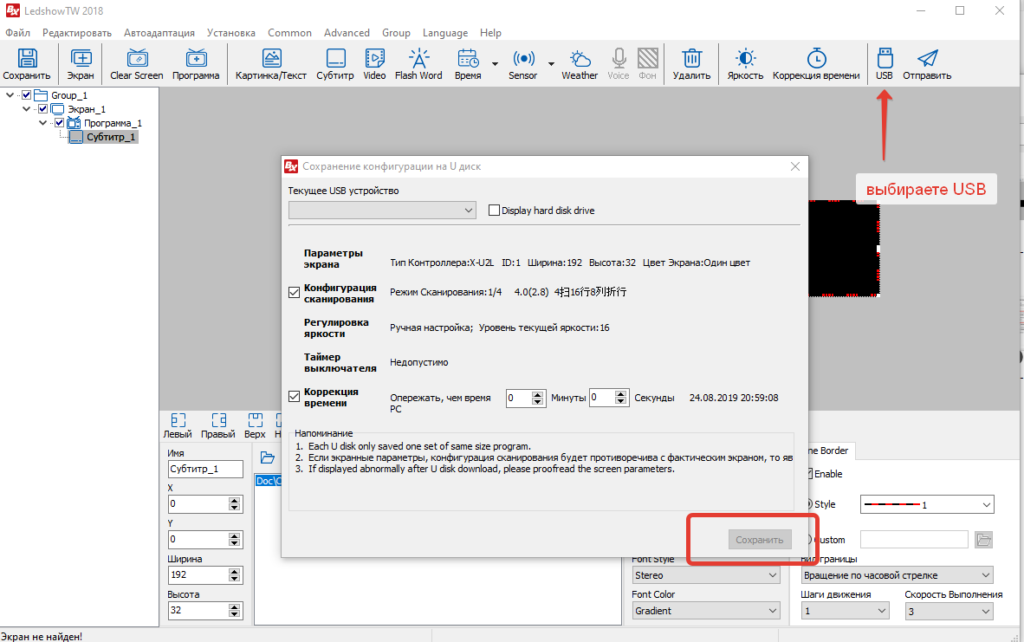Image resolution: width=1024 pixels, height=642 pixels.
Task: Open the Help menu
Action: click(490, 33)
